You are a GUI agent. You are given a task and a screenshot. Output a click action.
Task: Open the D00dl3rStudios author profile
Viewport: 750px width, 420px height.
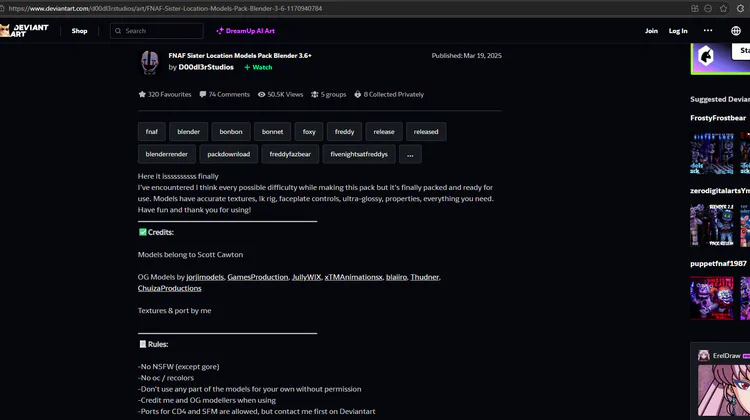206,67
